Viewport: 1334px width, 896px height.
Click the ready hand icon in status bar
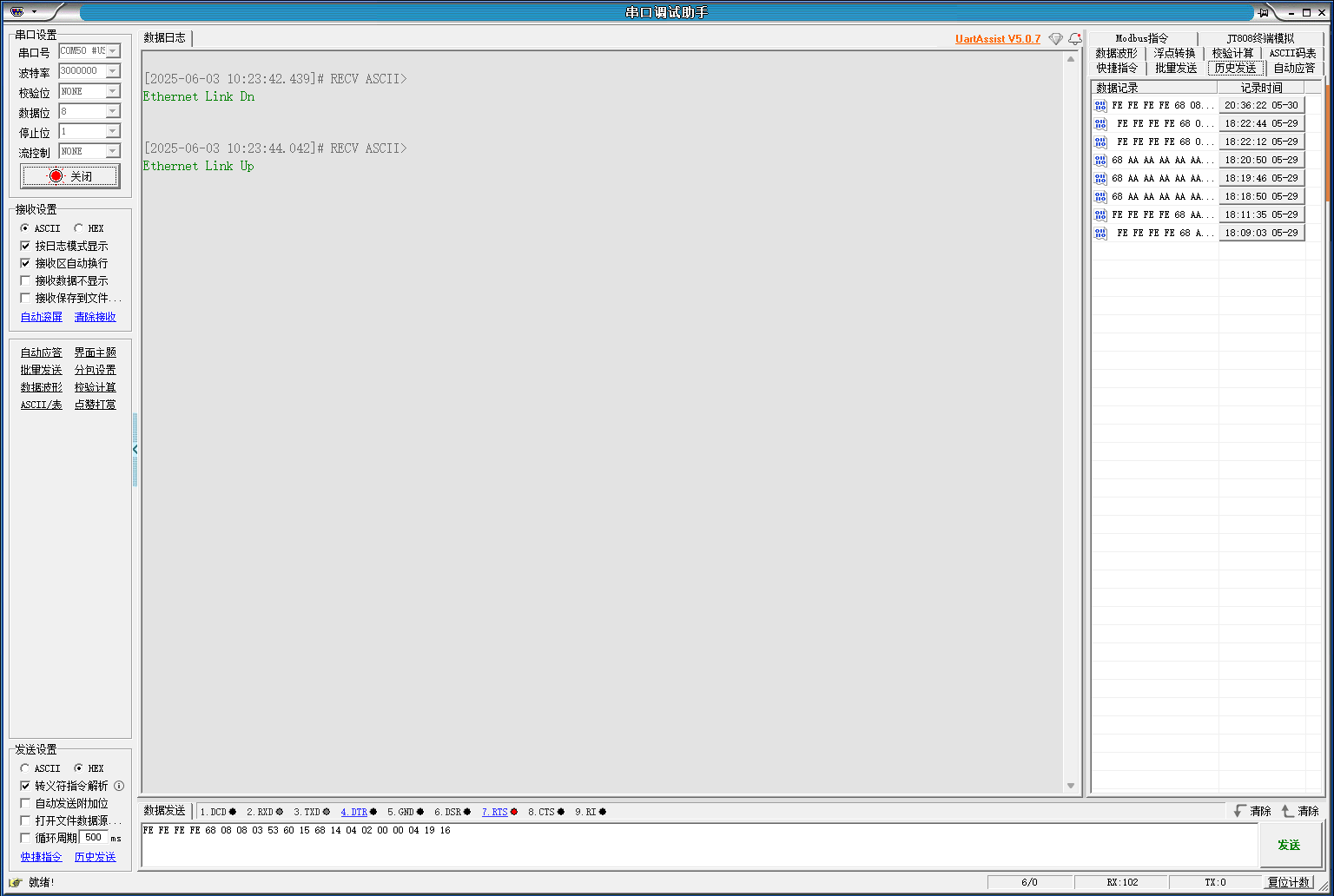16,882
